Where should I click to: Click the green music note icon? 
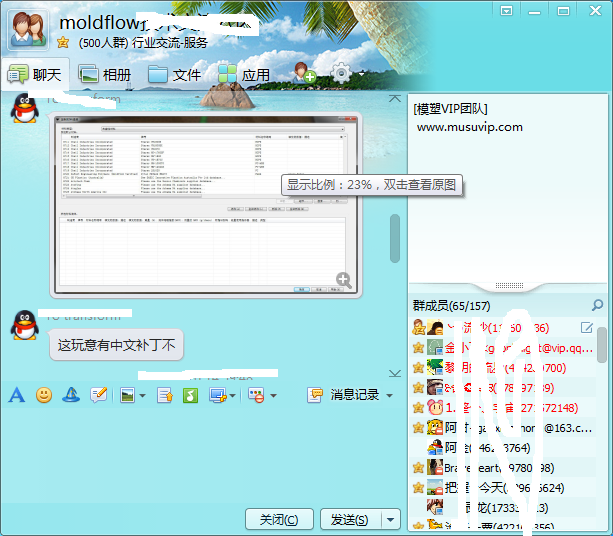tap(190, 395)
